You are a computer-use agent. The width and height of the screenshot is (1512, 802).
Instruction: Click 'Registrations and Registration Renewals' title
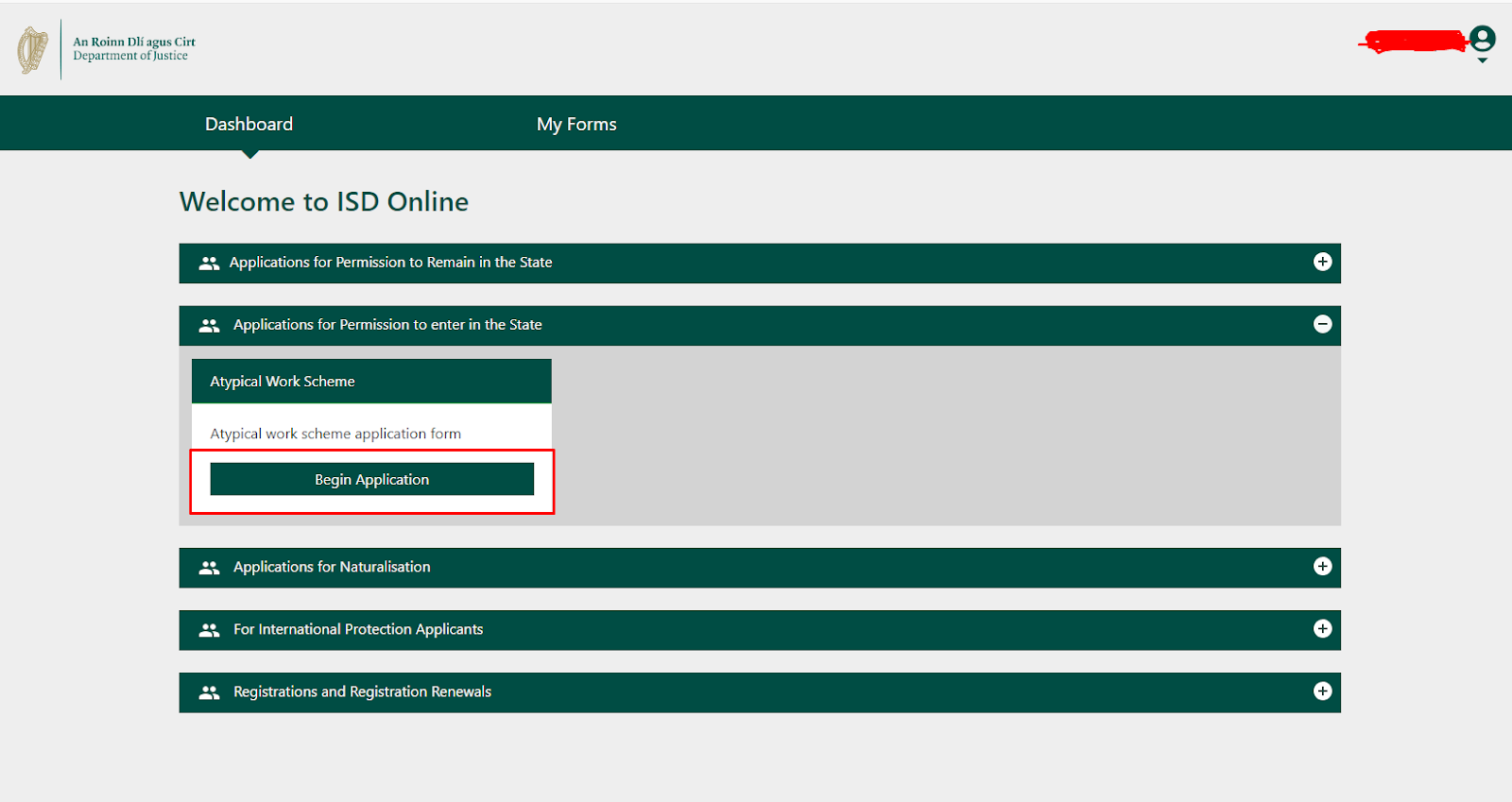coord(362,691)
